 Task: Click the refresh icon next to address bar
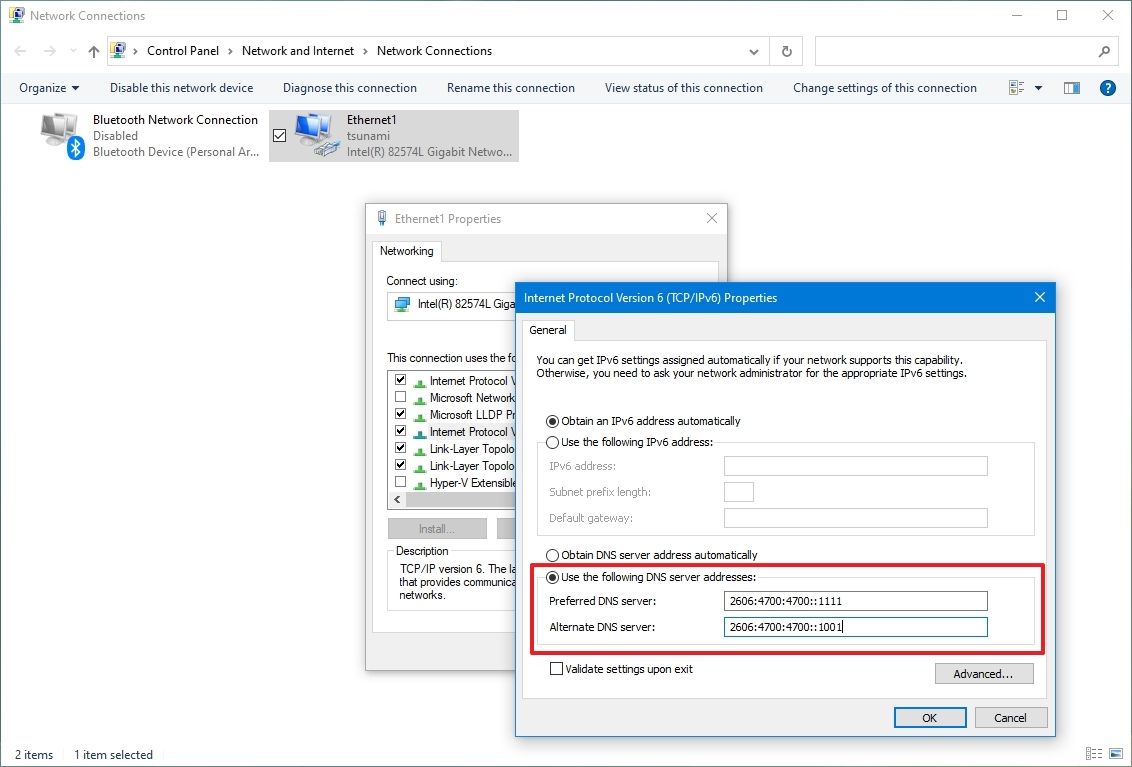tap(786, 50)
